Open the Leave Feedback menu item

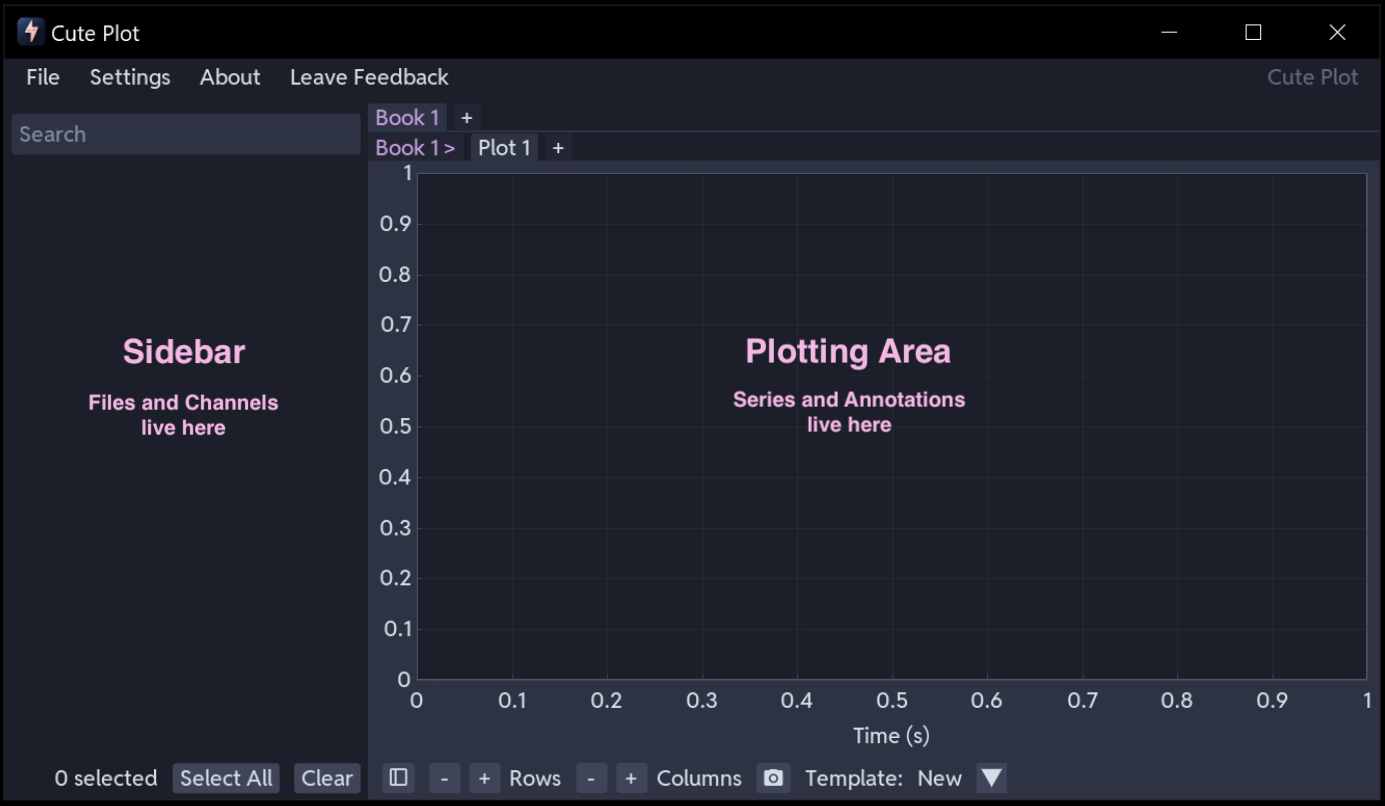pyautogui.click(x=368, y=77)
